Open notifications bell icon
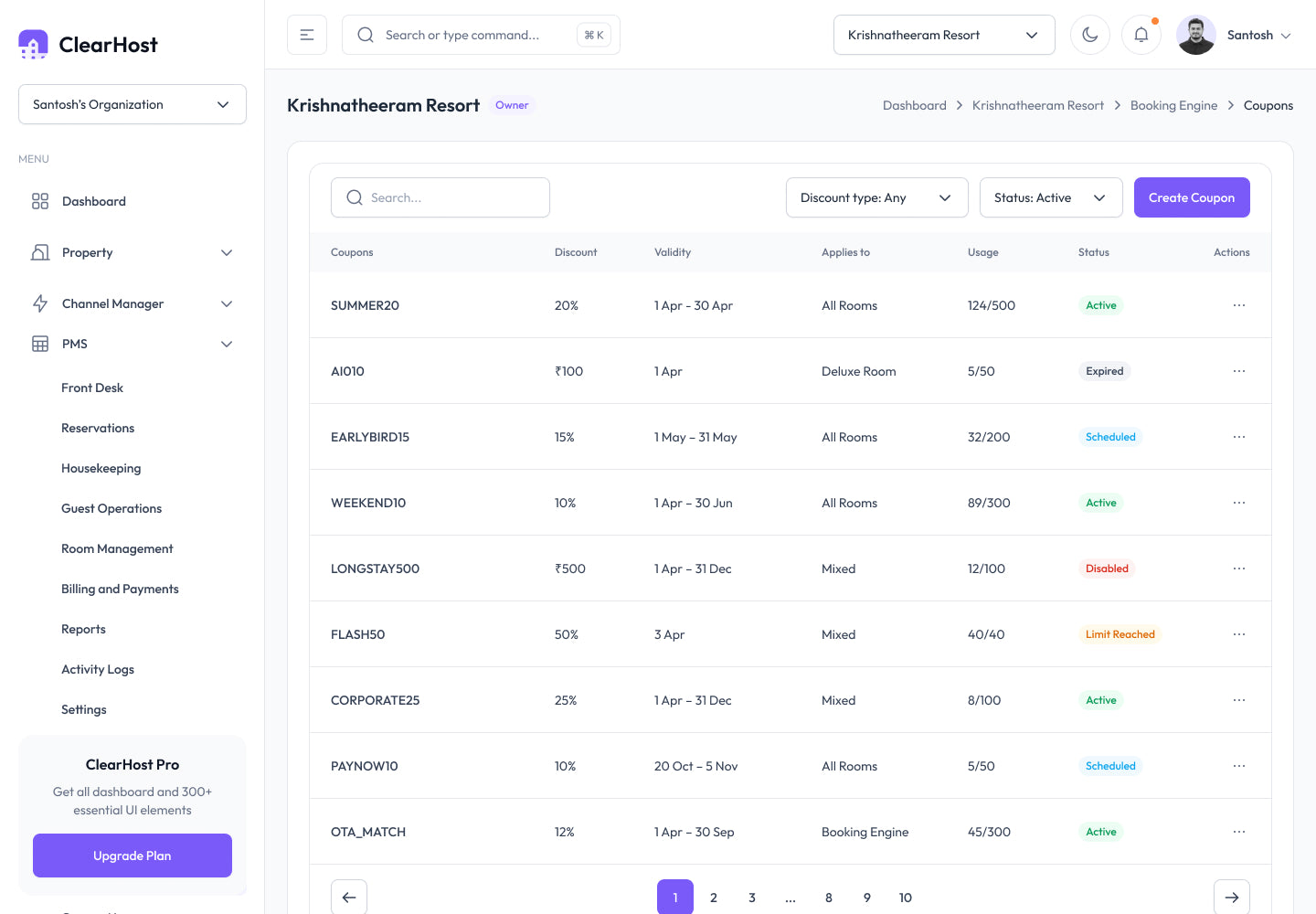 [1141, 35]
